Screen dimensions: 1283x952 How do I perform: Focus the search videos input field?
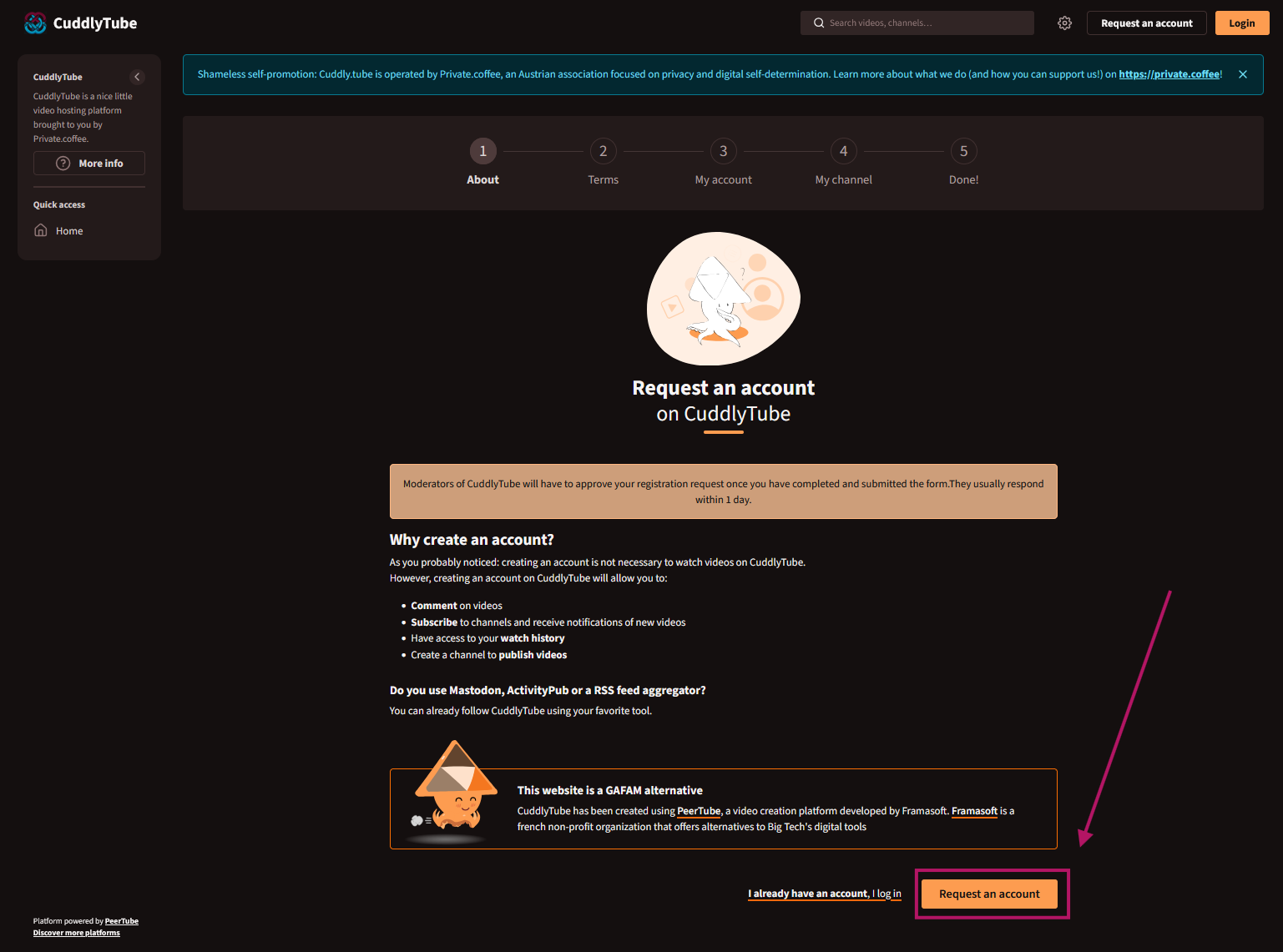[x=927, y=23]
